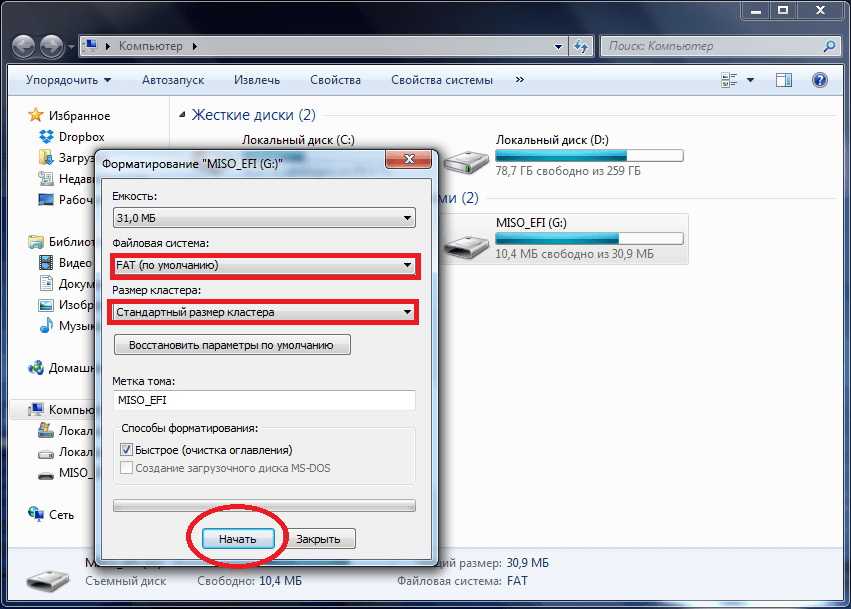Expand the toolbar overflow chevron
The height and width of the screenshot is (609, 851).
pyautogui.click(x=519, y=80)
